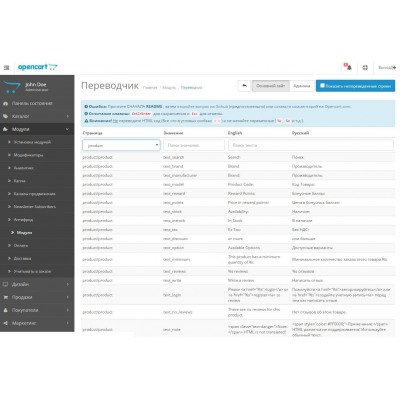Click Главная breadcrumb link
The height and width of the screenshot is (400, 400).
pos(150,88)
